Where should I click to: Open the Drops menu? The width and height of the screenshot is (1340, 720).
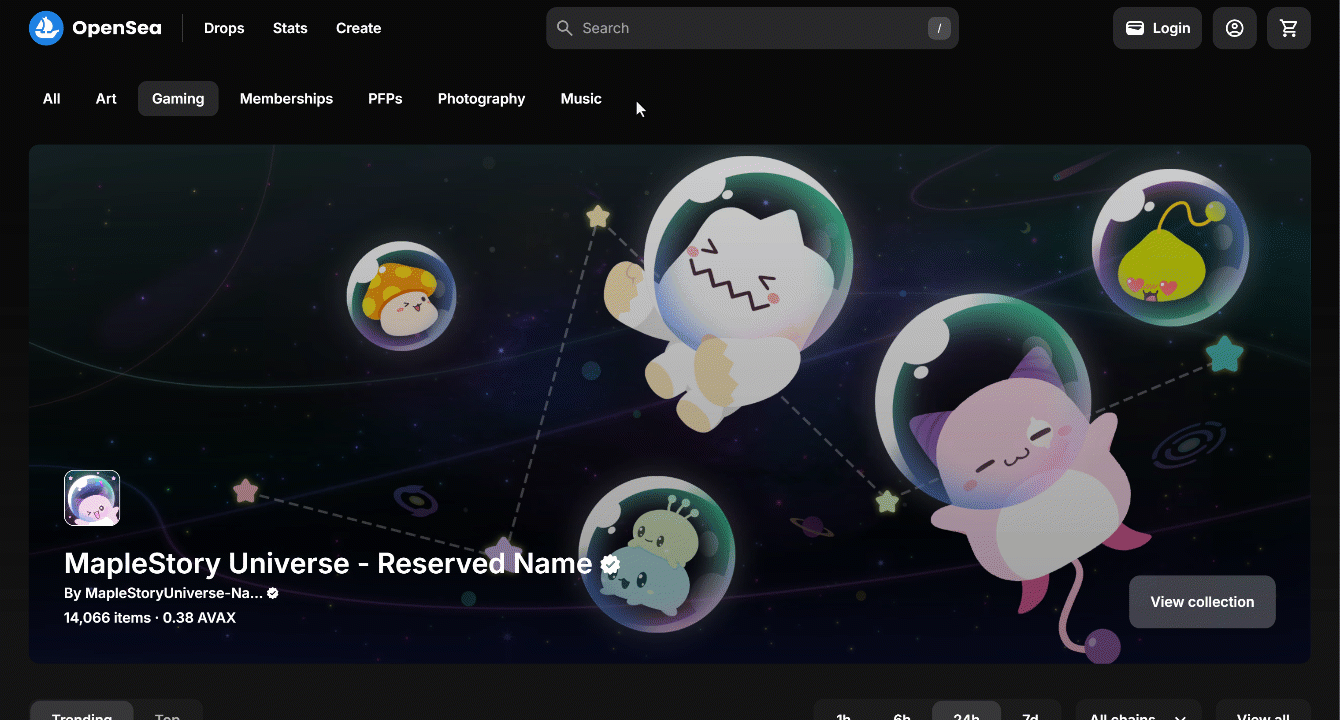click(224, 28)
